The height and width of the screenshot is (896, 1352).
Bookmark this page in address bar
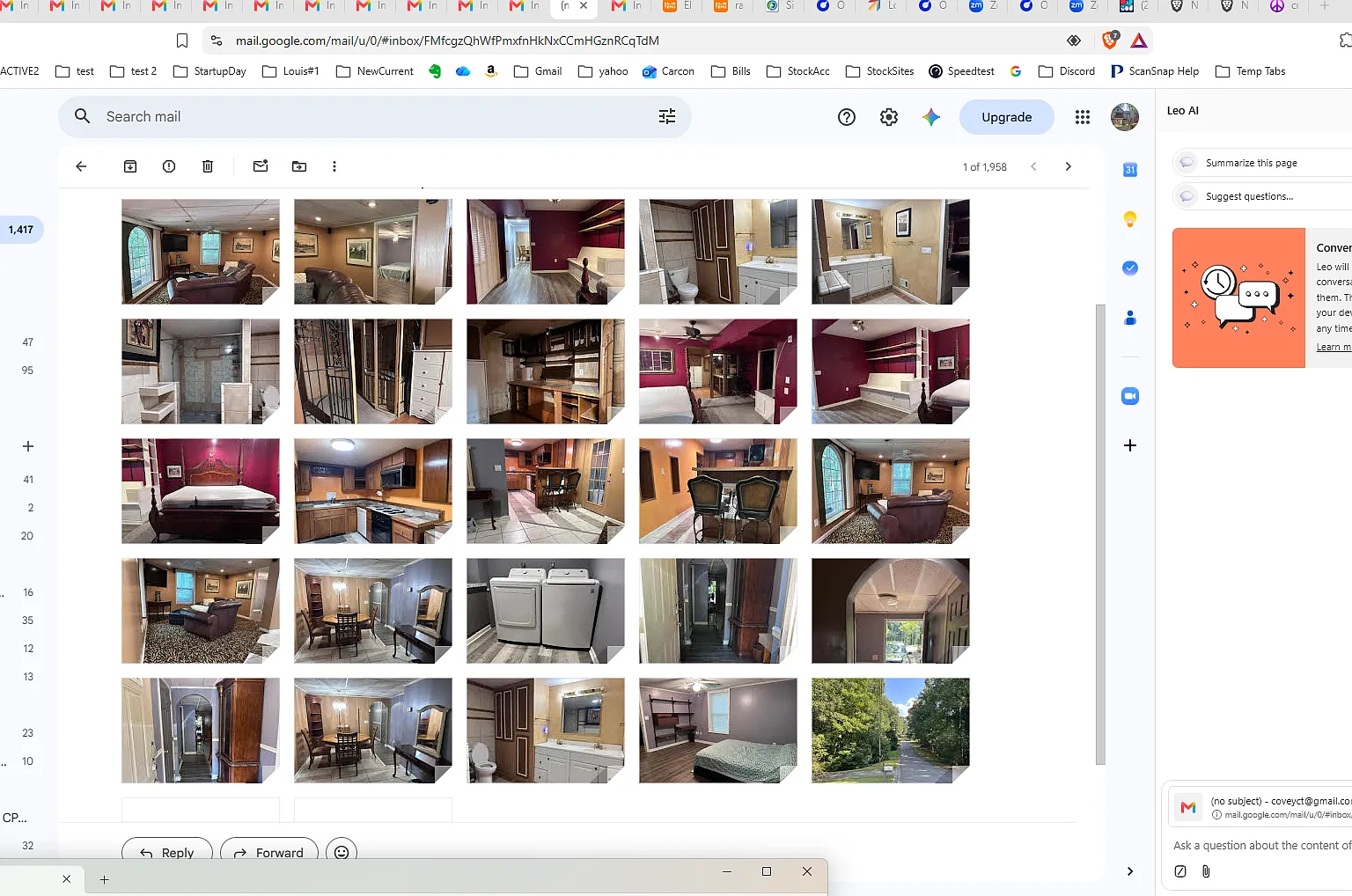click(182, 40)
